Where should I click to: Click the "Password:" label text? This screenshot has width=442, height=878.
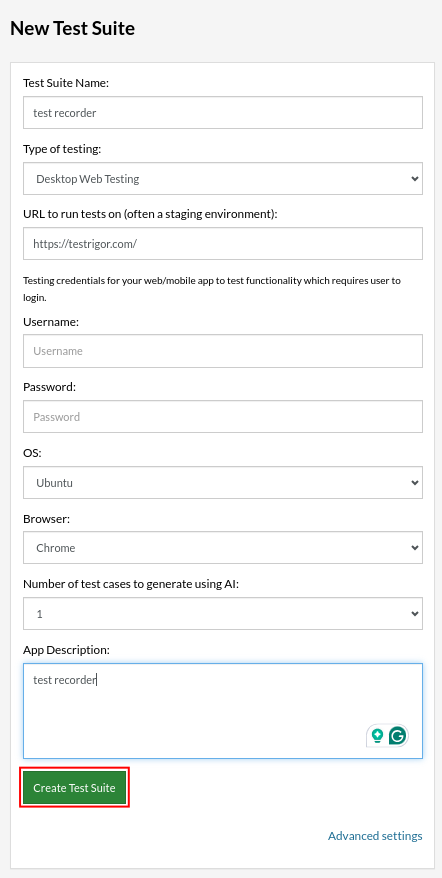49,387
